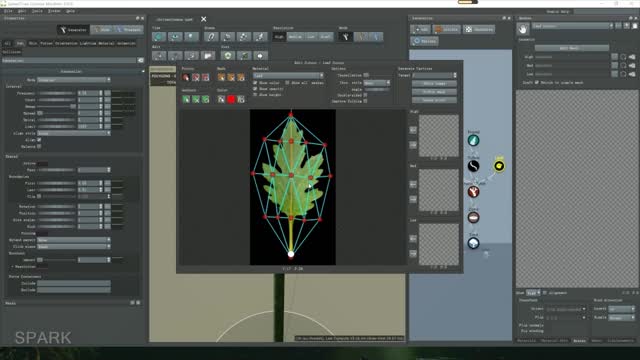Switch to Material tab in Properties

click(x=106, y=43)
